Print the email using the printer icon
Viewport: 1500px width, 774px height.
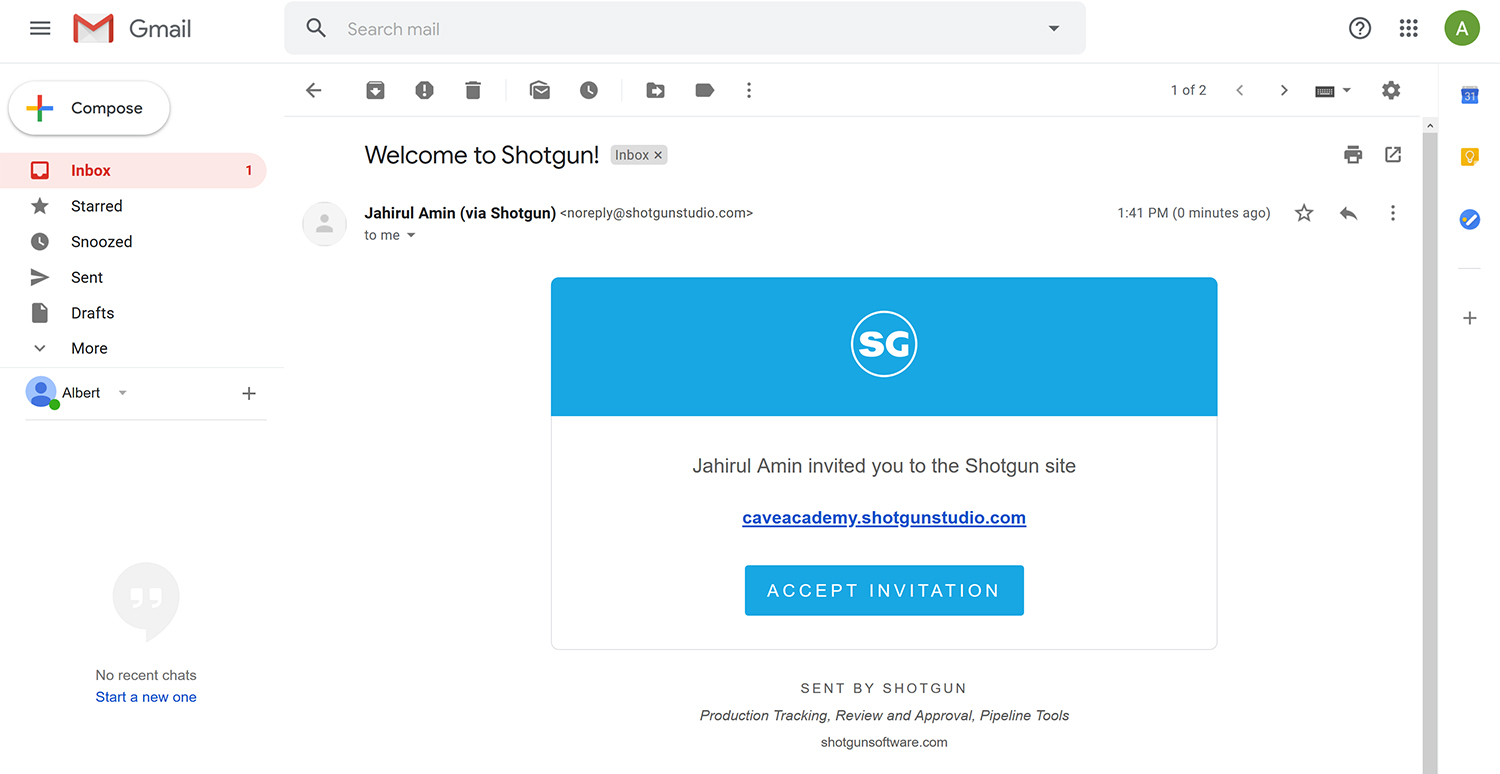[1353, 155]
